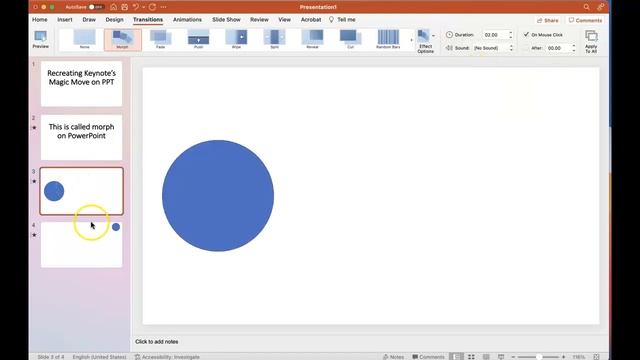
Task: Switch to Slide Sorter view icon
Action: tap(471, 357)
